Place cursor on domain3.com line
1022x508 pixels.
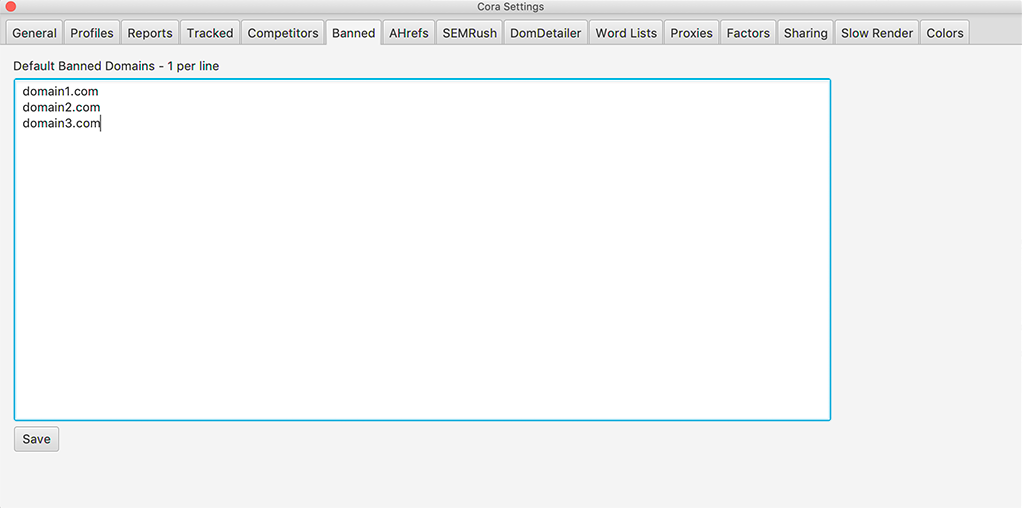(x=61, y=123)
